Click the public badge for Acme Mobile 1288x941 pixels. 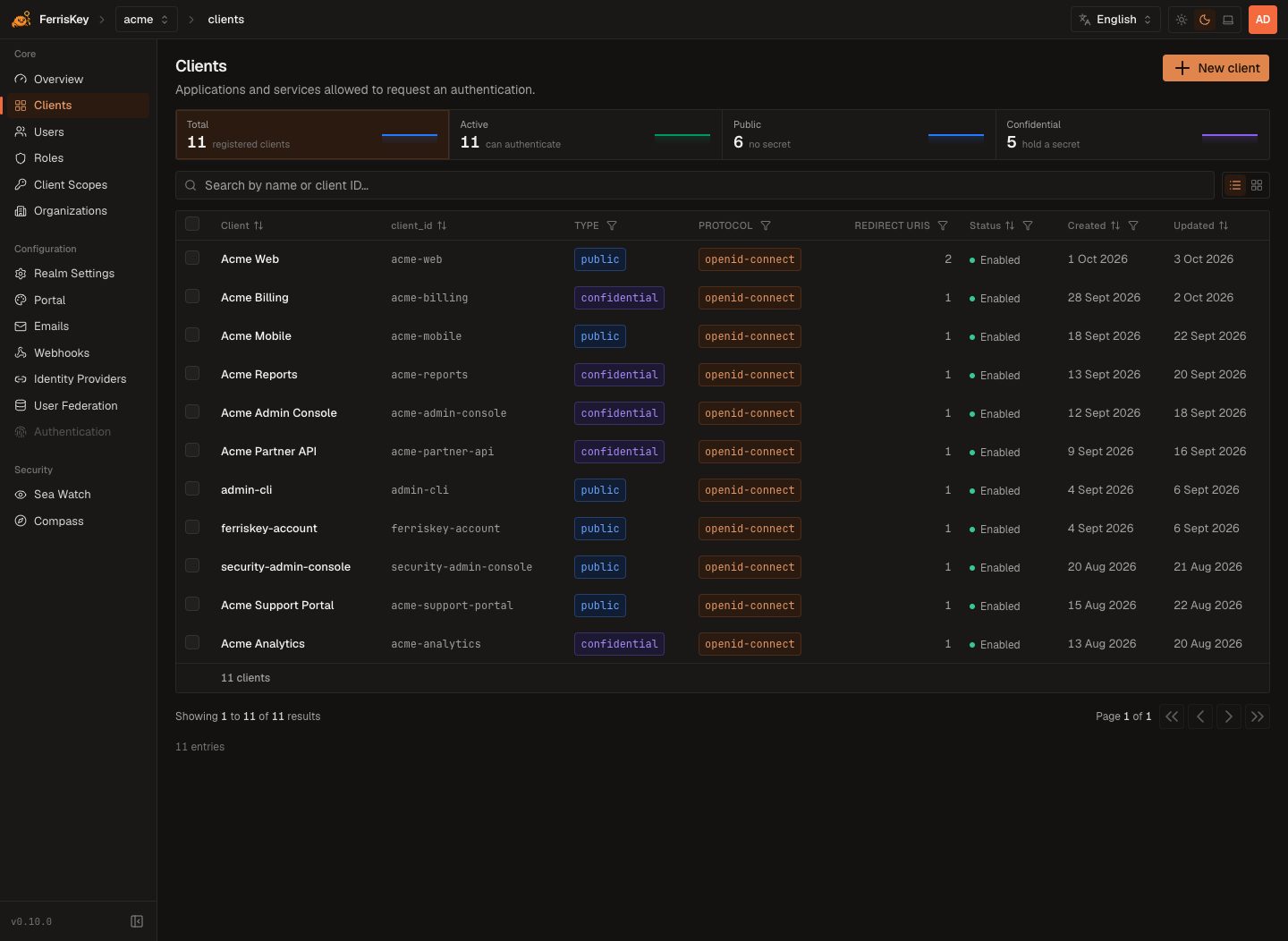coord(599,336)
